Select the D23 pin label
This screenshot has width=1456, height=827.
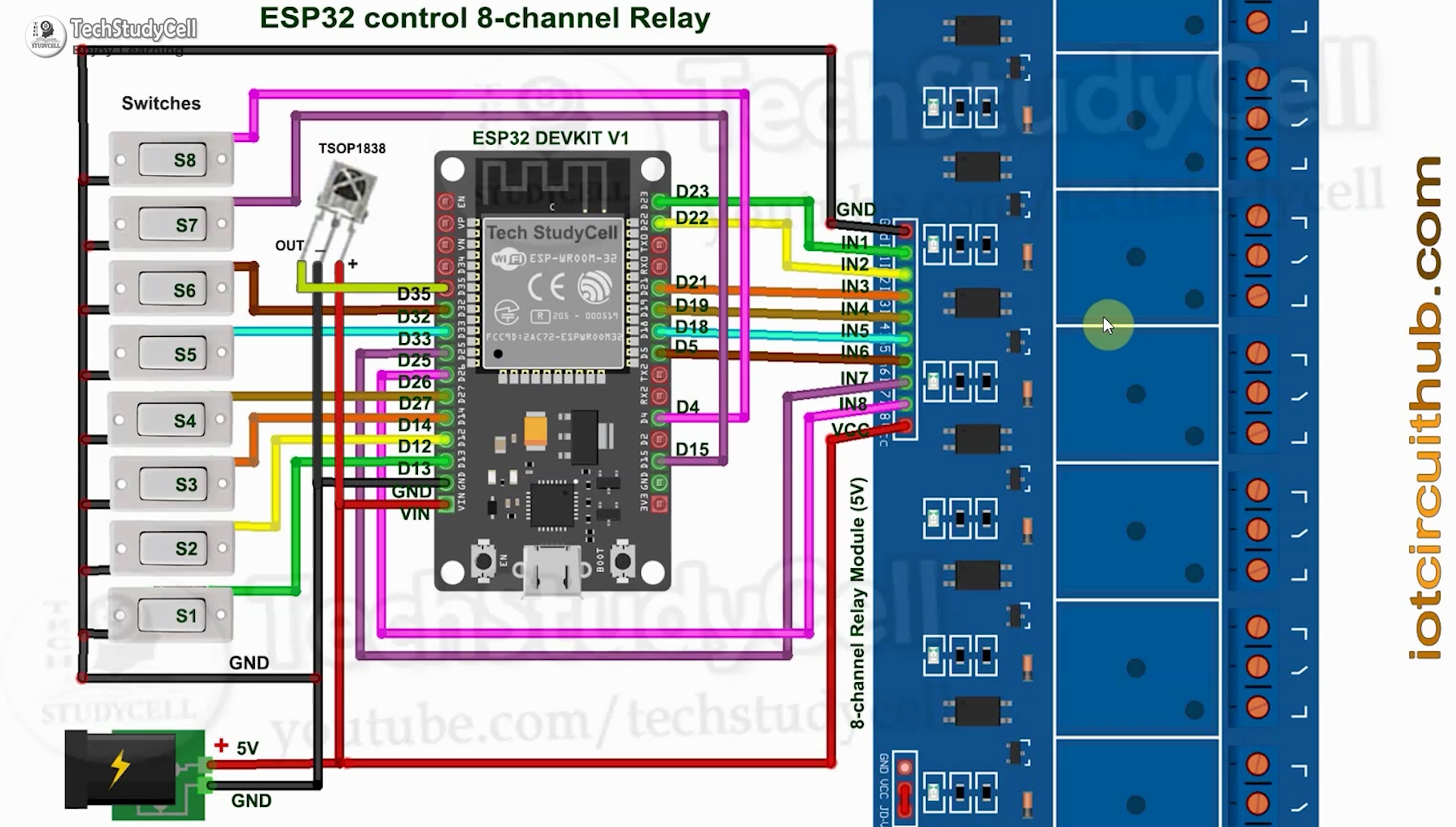point(693,190)
